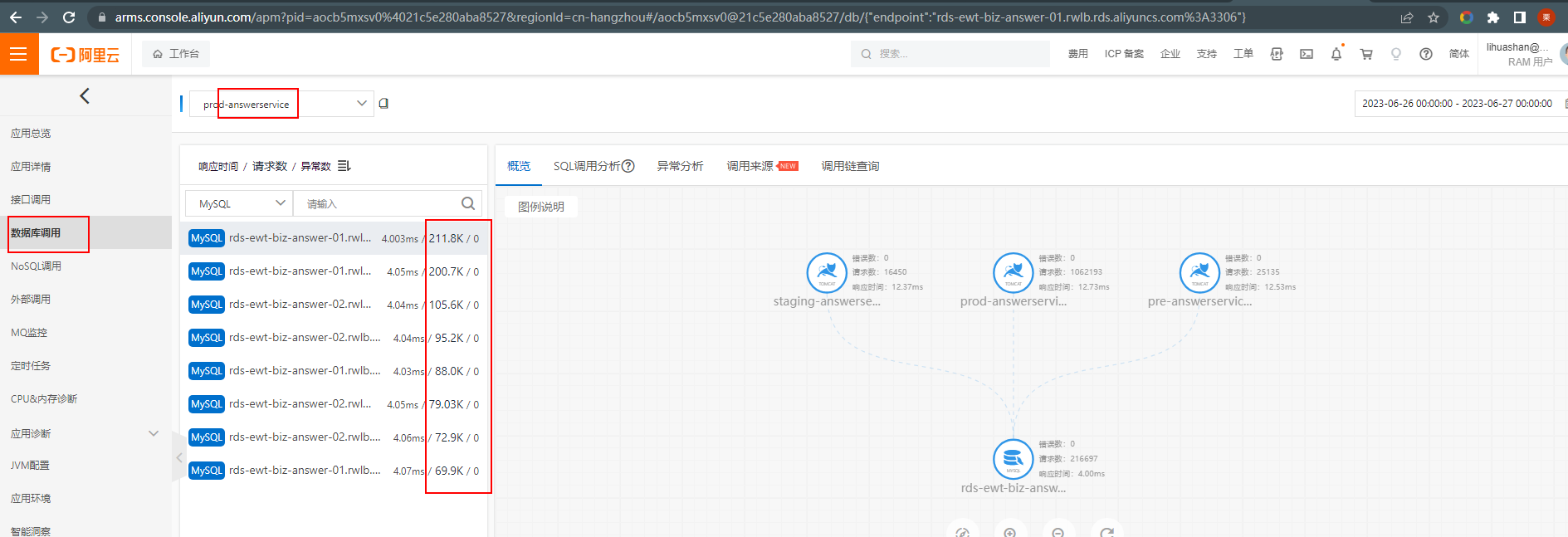Open 应用总览 in sidebar
1568x537 pixels.
pyautogui.click(x=31, y=134)
